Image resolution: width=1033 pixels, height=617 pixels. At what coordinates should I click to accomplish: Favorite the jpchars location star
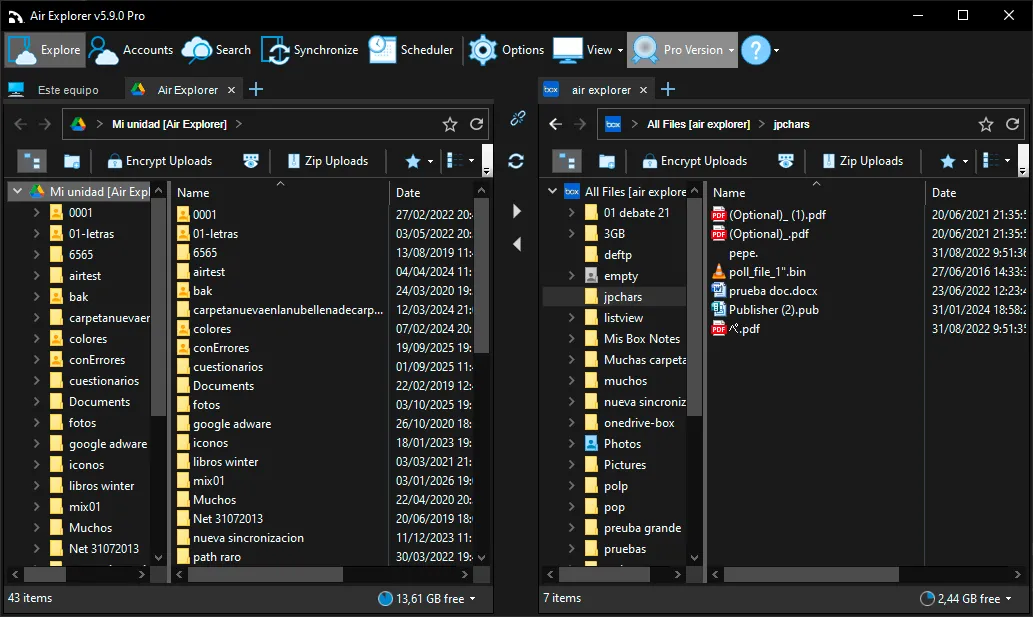click(986, 124)
